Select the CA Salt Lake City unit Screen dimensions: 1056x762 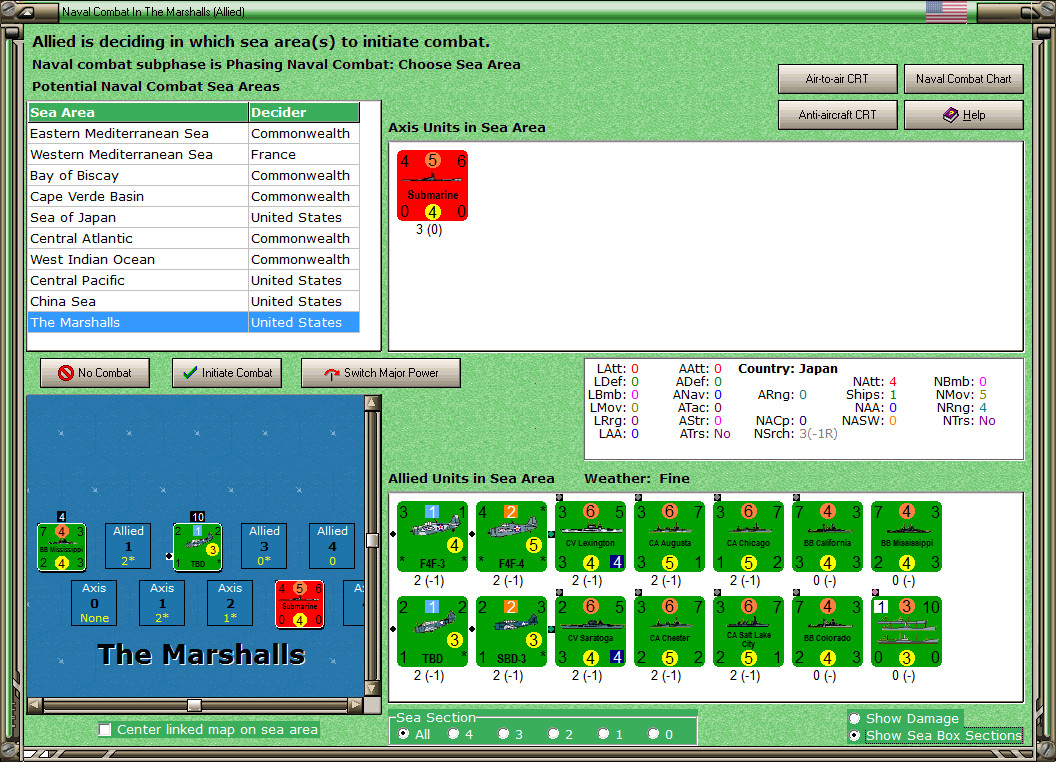coord(748,631)
